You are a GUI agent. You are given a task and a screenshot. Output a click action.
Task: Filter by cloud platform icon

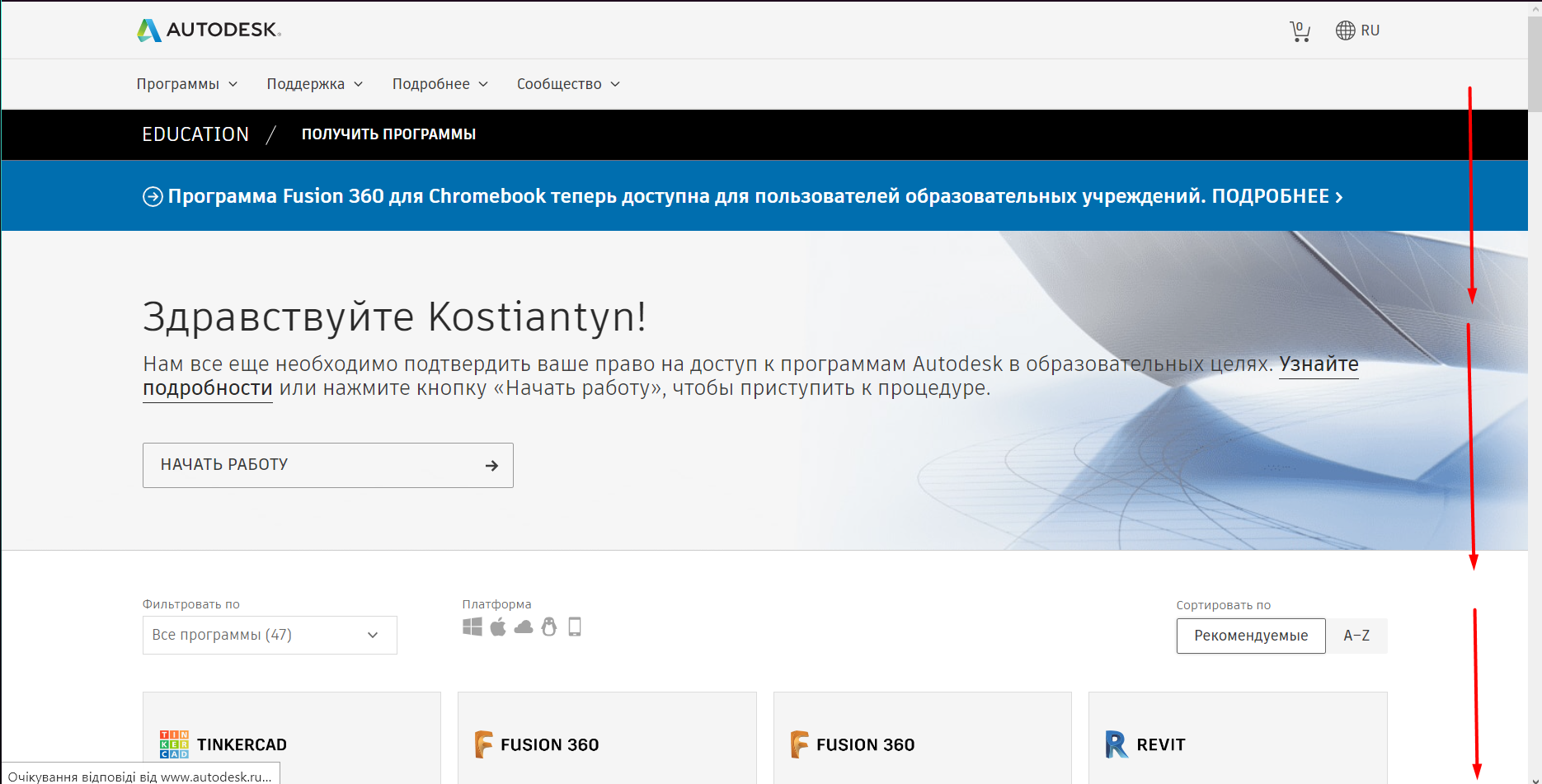click(x=524, y=627)
